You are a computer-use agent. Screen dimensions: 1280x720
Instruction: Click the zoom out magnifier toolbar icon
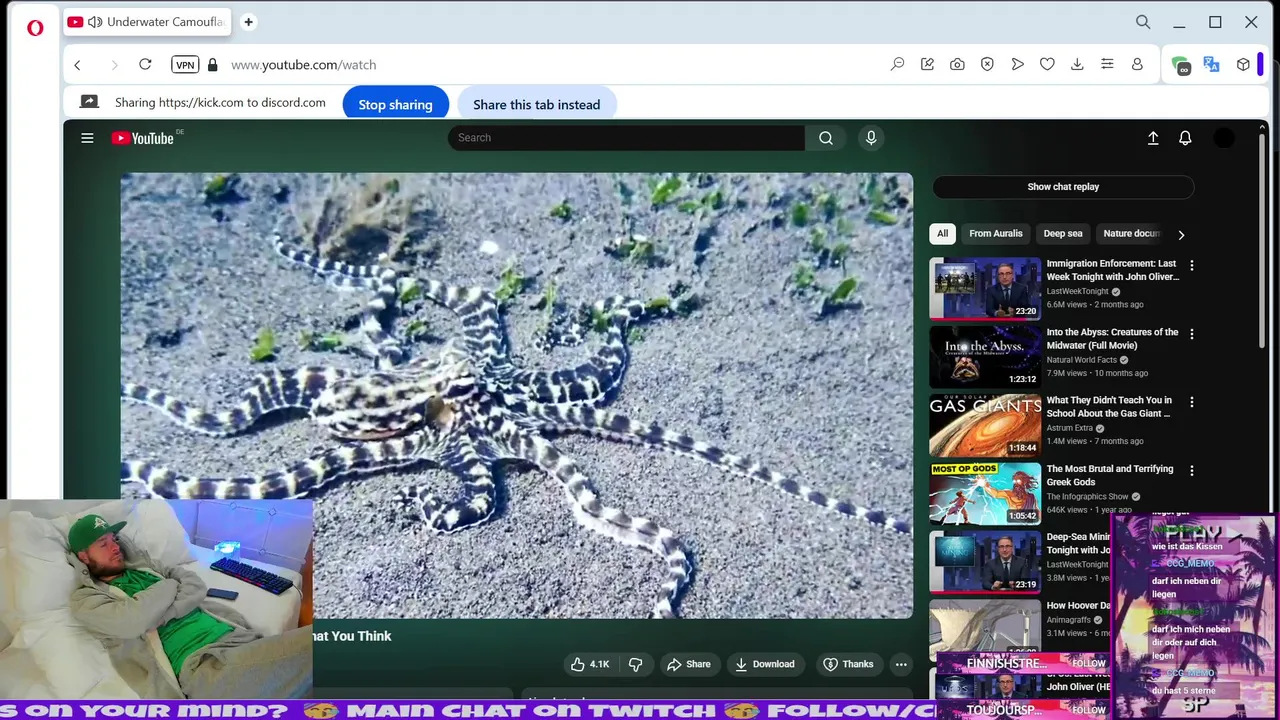coord(897,64)
